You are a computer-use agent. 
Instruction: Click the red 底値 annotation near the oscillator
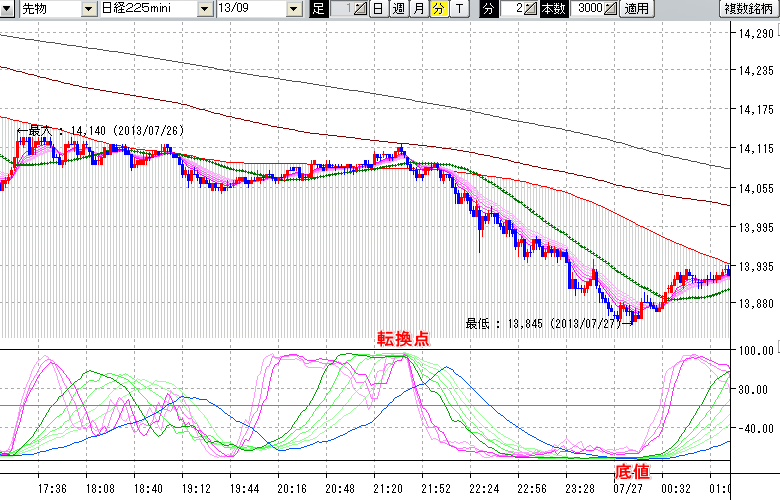coord(632,469)
